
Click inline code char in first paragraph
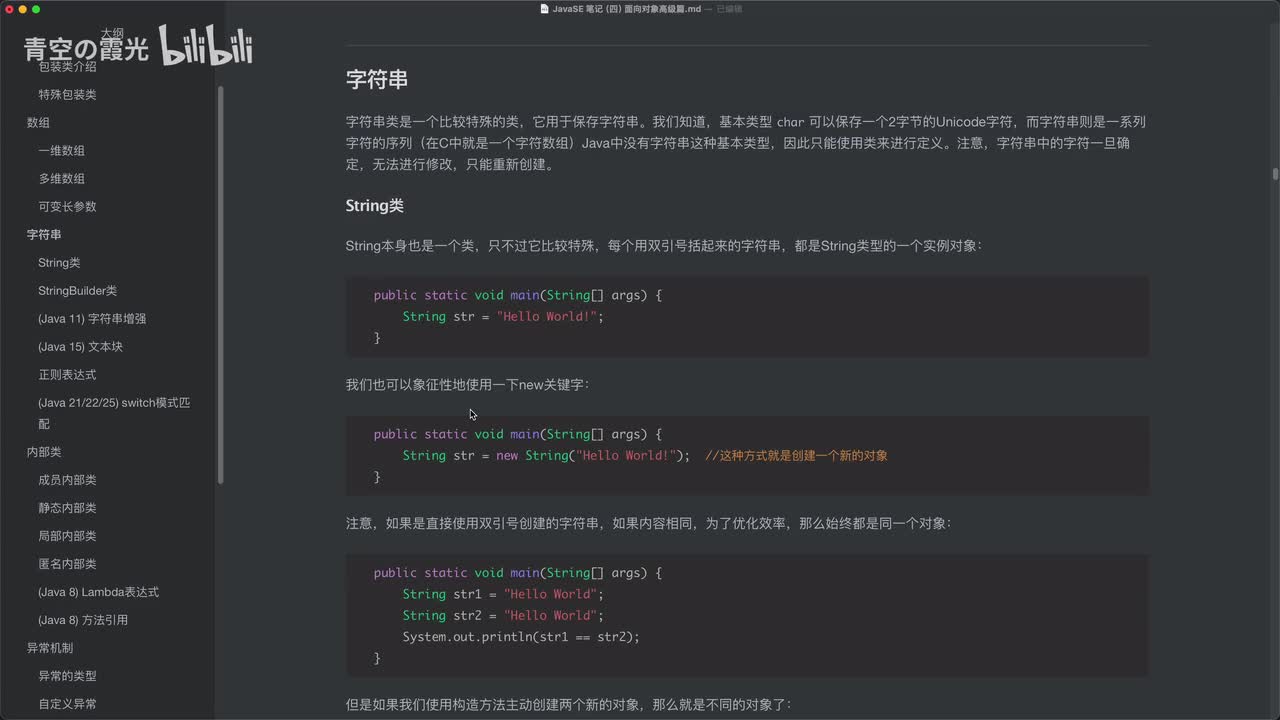[790, 122]
